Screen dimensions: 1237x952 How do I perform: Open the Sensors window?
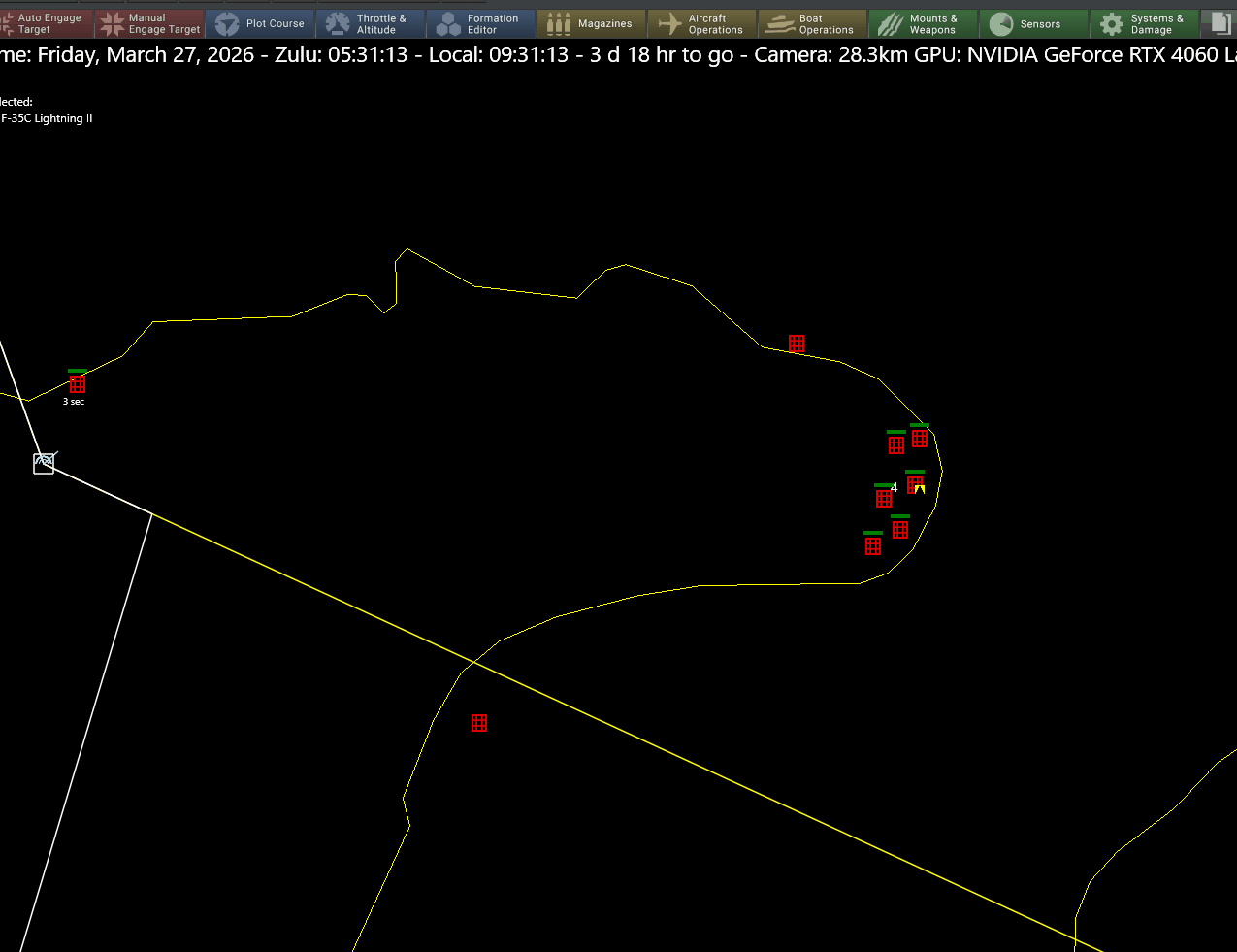pos(1034,23)
